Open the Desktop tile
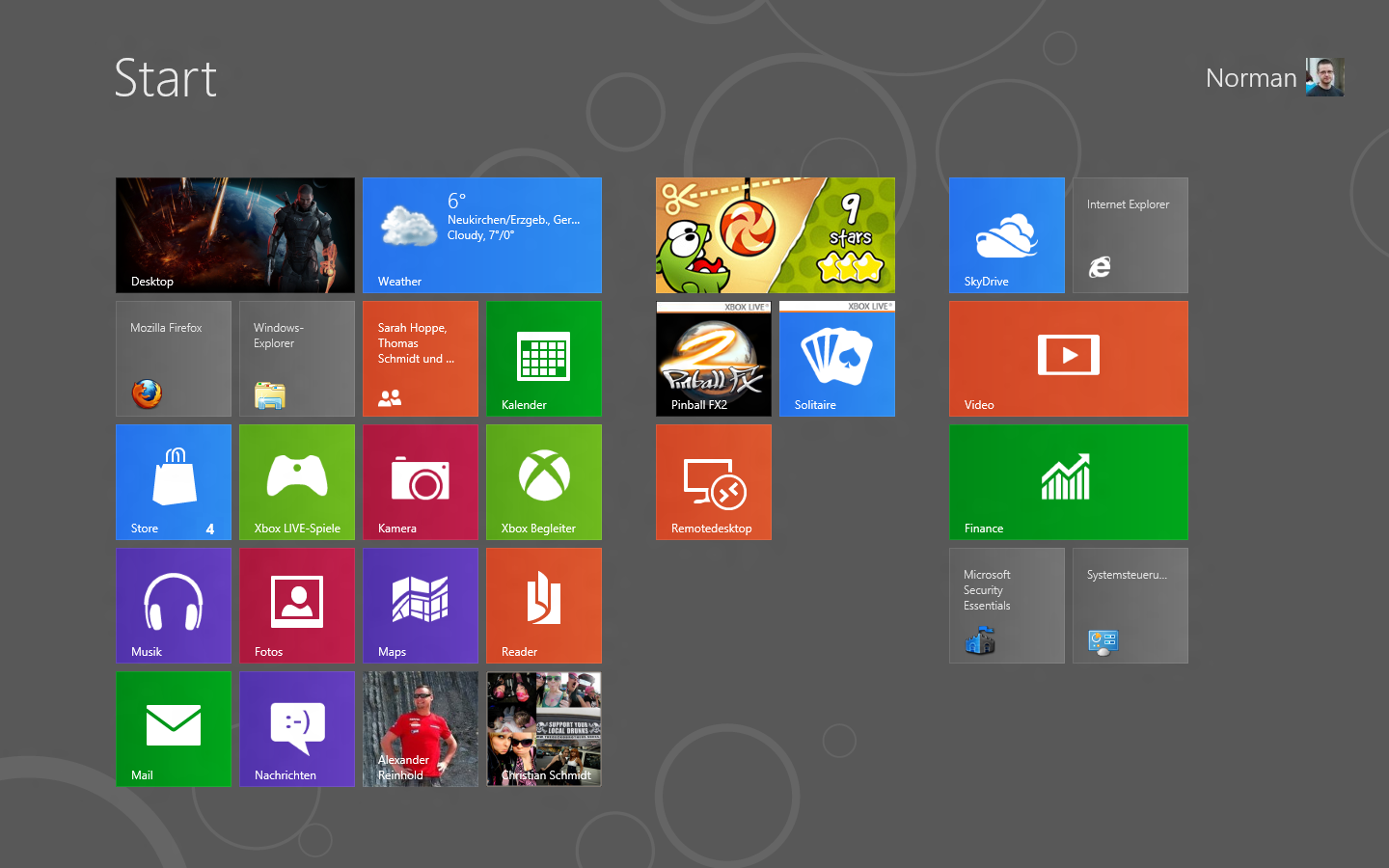Image resolution: width=1389 pixels, height=868 pixels. pos(235,235)
